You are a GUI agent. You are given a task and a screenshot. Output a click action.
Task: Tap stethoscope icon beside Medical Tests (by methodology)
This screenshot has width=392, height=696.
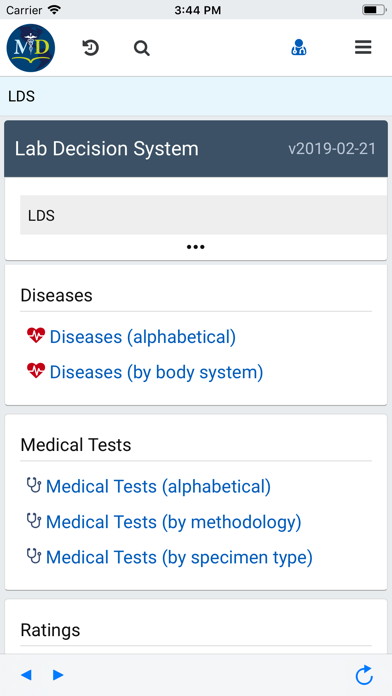tap(34, 521)
